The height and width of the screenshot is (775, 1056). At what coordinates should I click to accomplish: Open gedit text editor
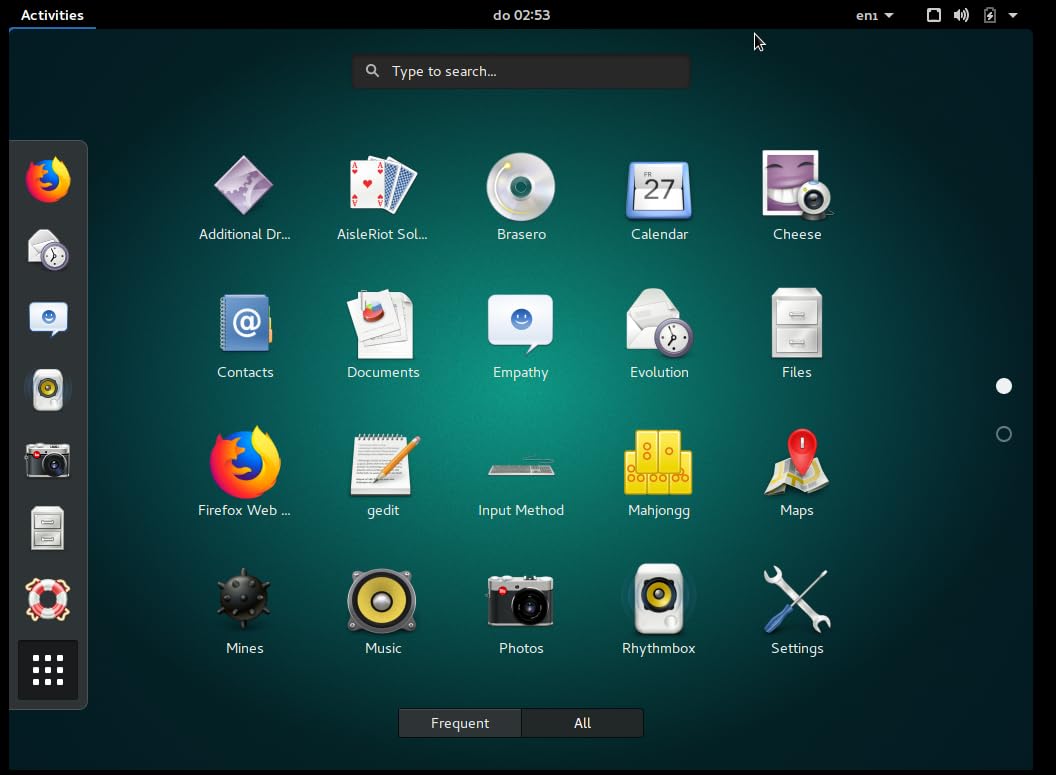[383, 474]
